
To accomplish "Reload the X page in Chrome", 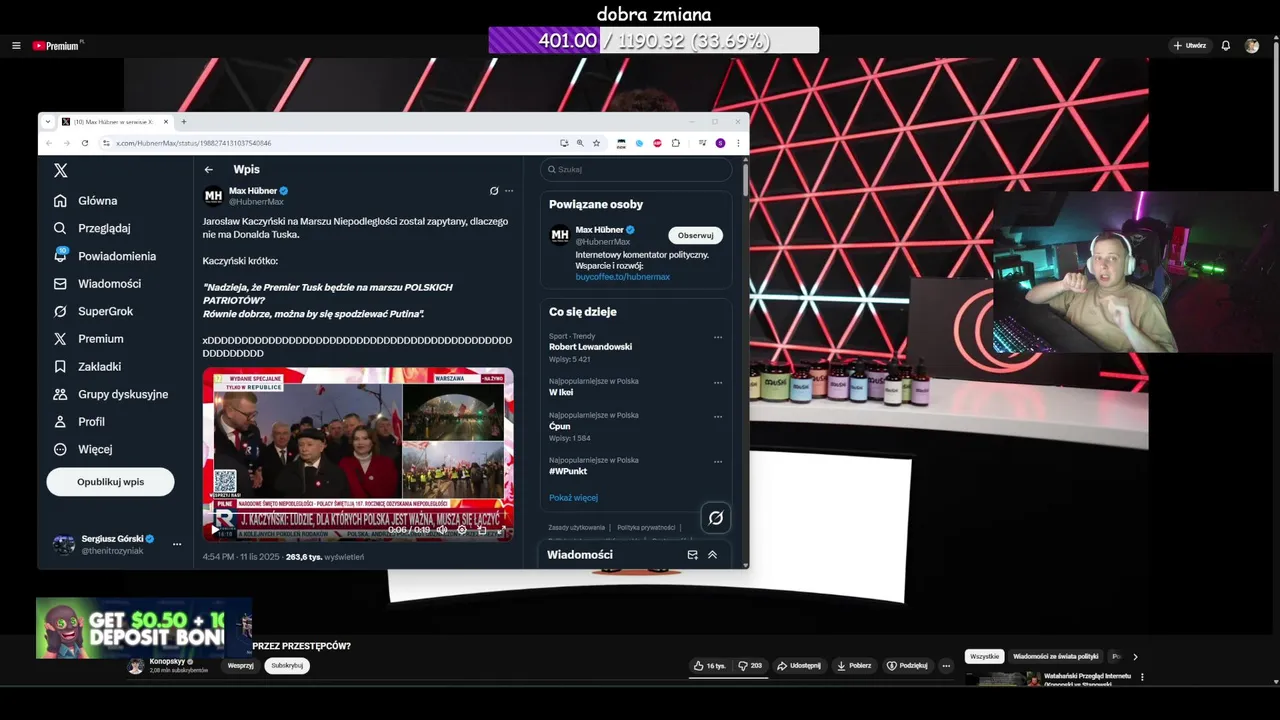I will click(85, 143).
